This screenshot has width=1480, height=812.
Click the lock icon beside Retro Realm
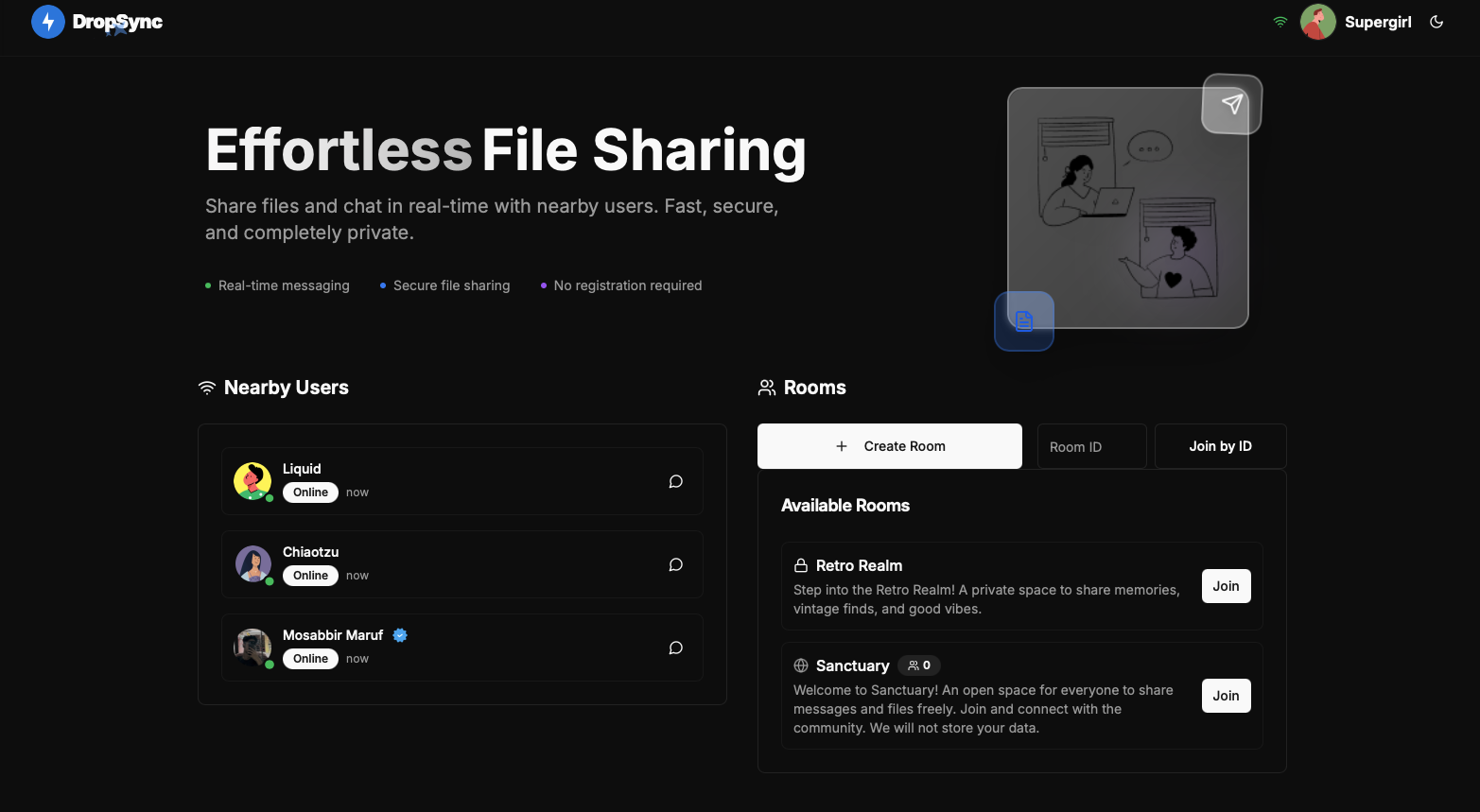coord(799,565)
